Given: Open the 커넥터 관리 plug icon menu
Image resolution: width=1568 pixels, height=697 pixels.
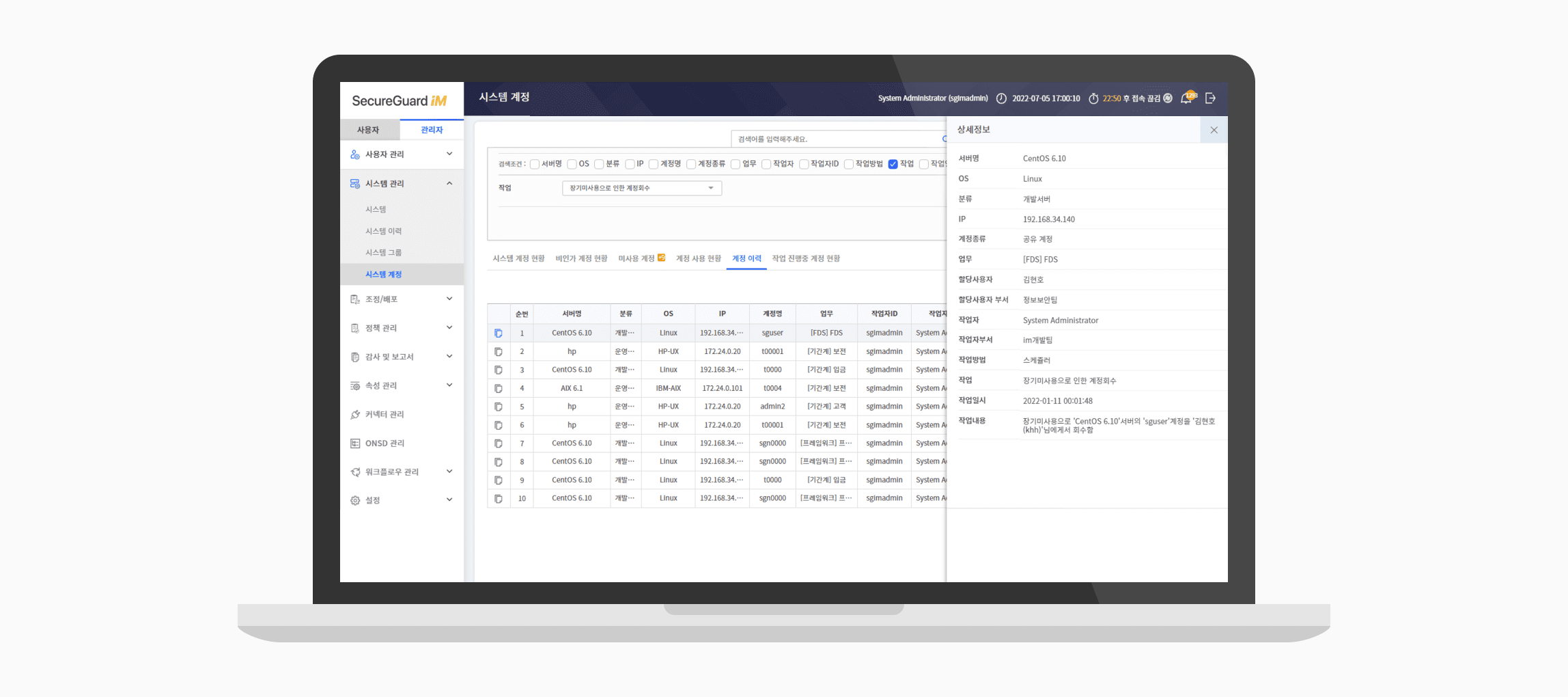Looking at the screenshot, I should [x=355, y=415].
